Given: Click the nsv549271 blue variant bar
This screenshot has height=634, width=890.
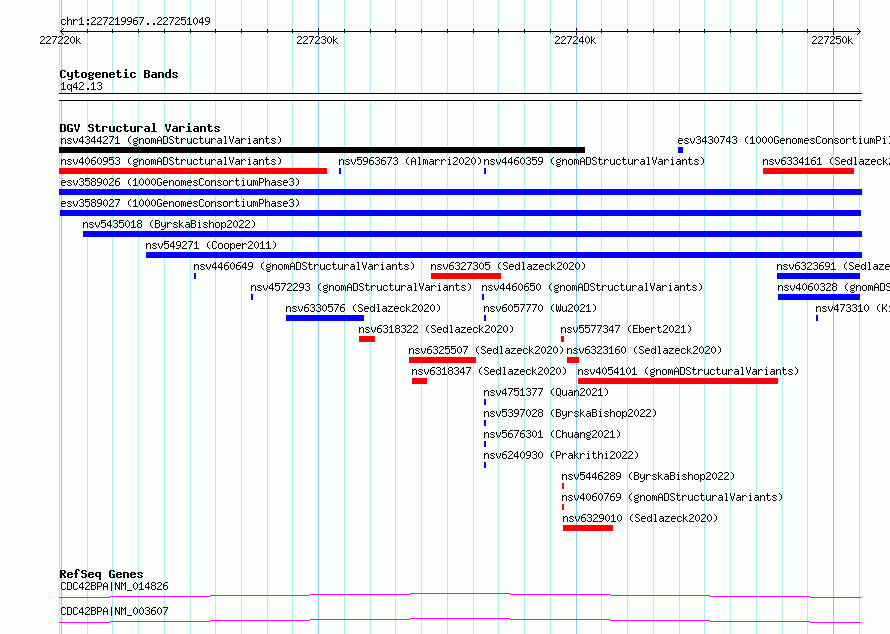Looking at the screenshot, I should point(504,255).
